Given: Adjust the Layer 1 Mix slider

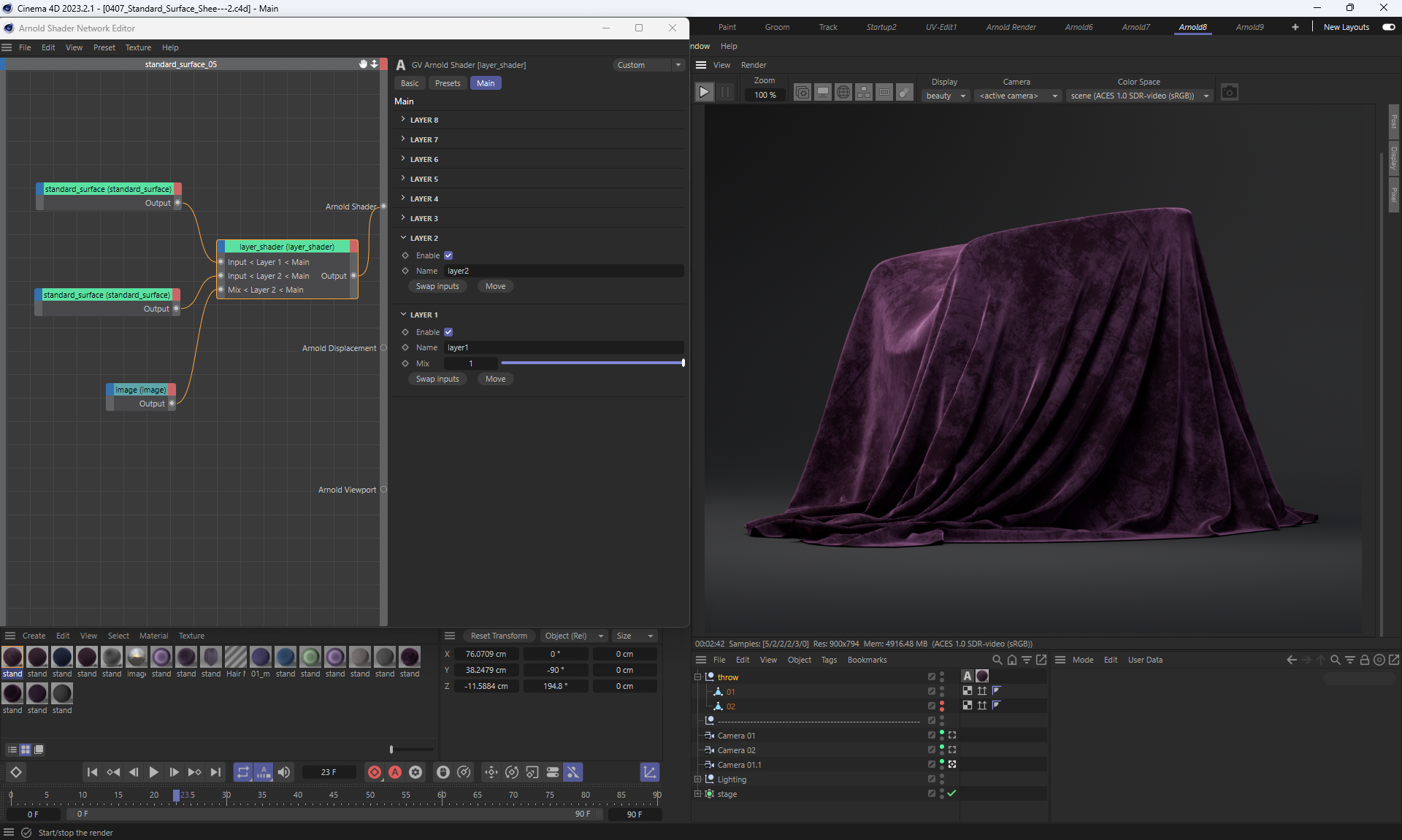Looking at the screenshot, I should (x=591, y=363).
